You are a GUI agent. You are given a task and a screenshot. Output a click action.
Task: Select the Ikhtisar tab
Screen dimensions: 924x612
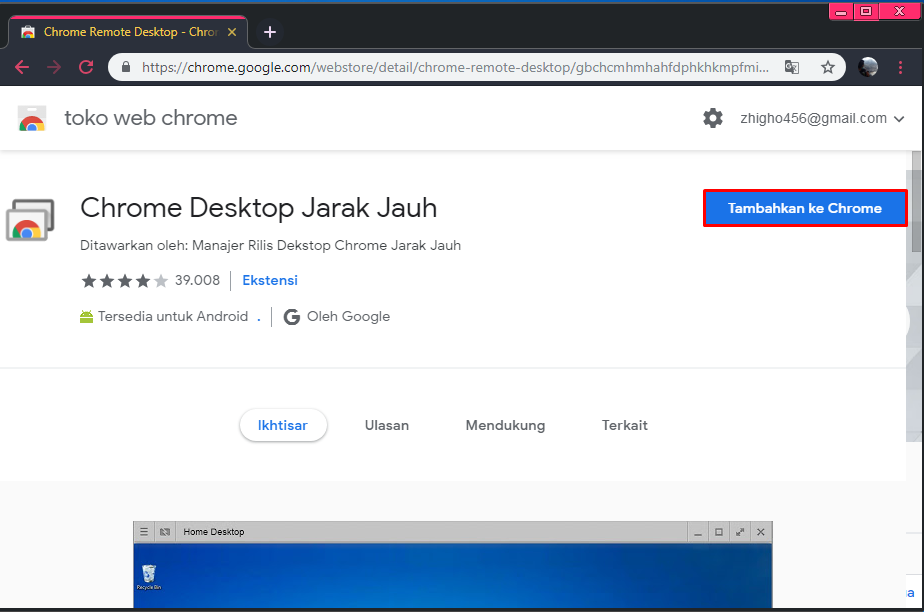pos(283,425)
